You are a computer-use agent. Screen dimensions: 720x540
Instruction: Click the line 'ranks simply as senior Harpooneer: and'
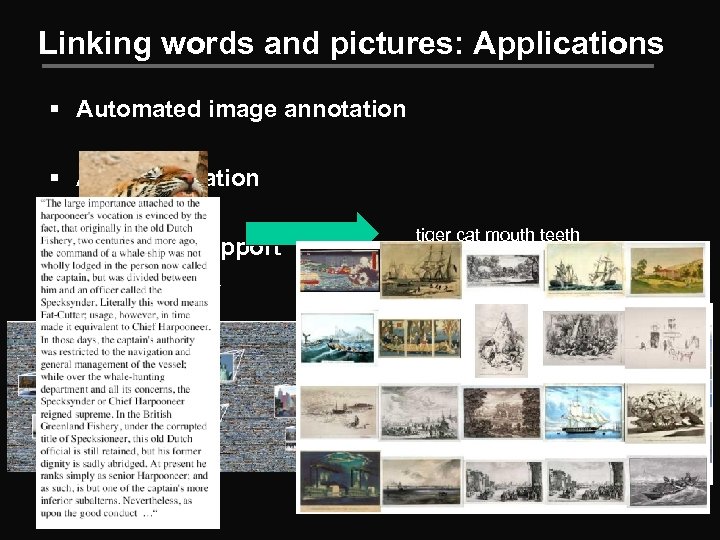124,476
